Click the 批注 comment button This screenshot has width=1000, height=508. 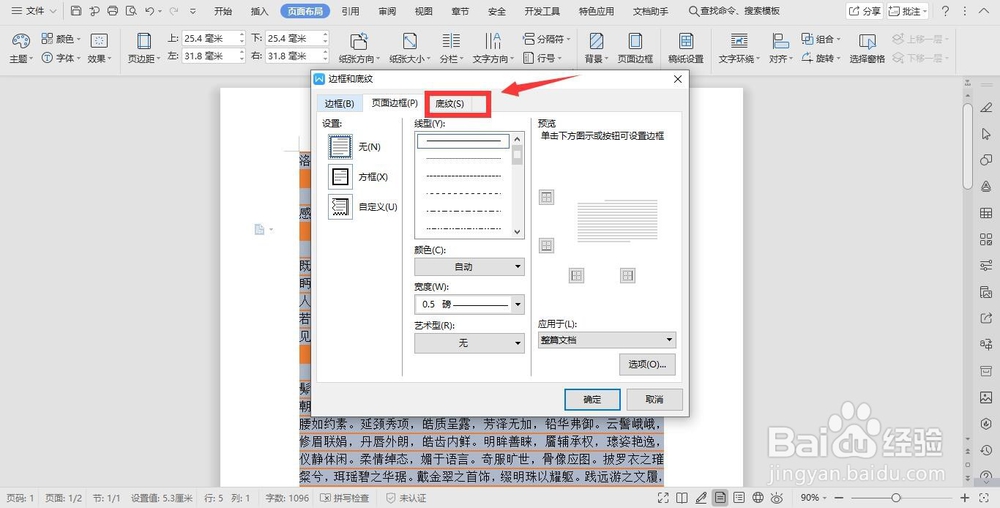pos(908,11)
